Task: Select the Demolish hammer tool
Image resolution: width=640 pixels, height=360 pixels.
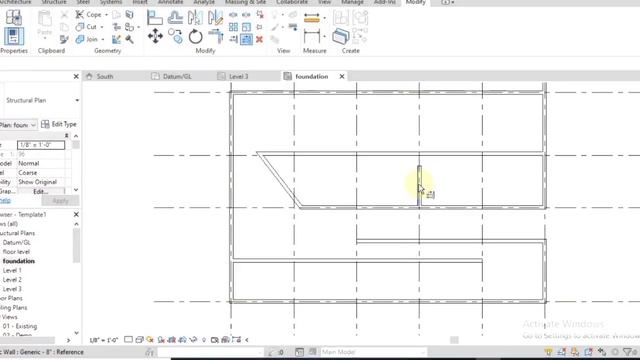Action: coord(129,40)
